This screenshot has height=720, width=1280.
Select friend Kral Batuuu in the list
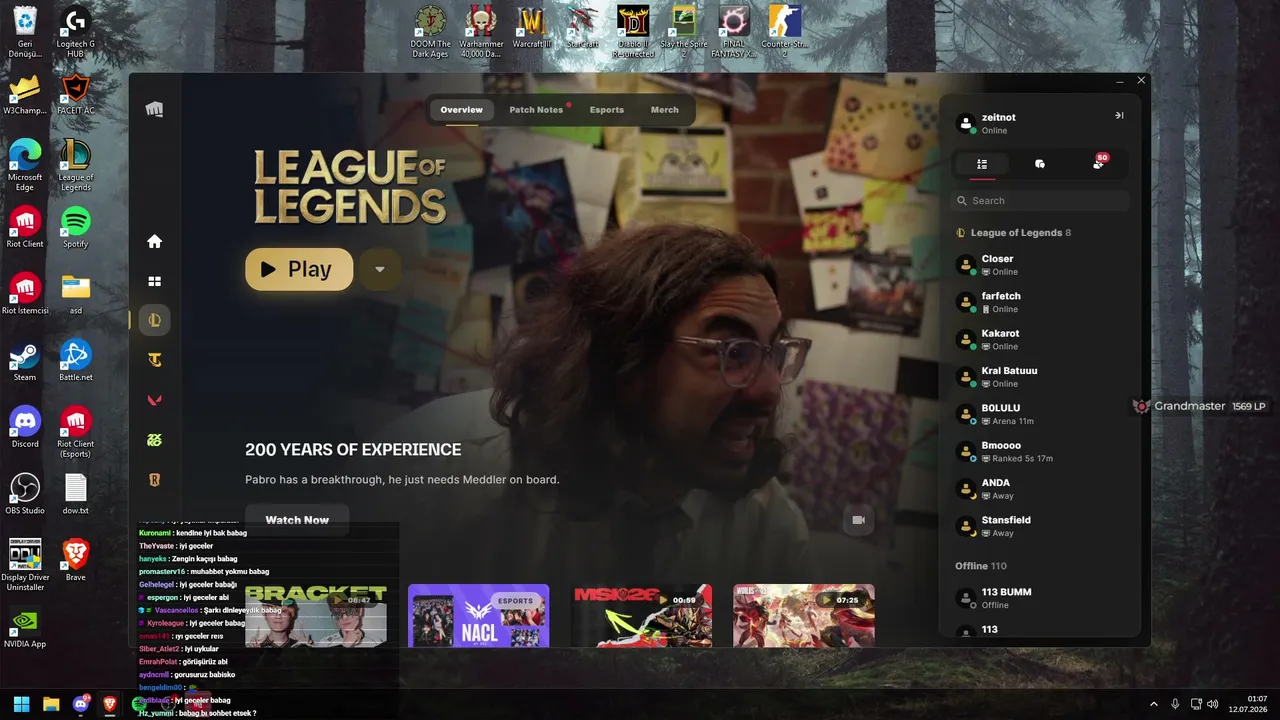pos(1040,377)
